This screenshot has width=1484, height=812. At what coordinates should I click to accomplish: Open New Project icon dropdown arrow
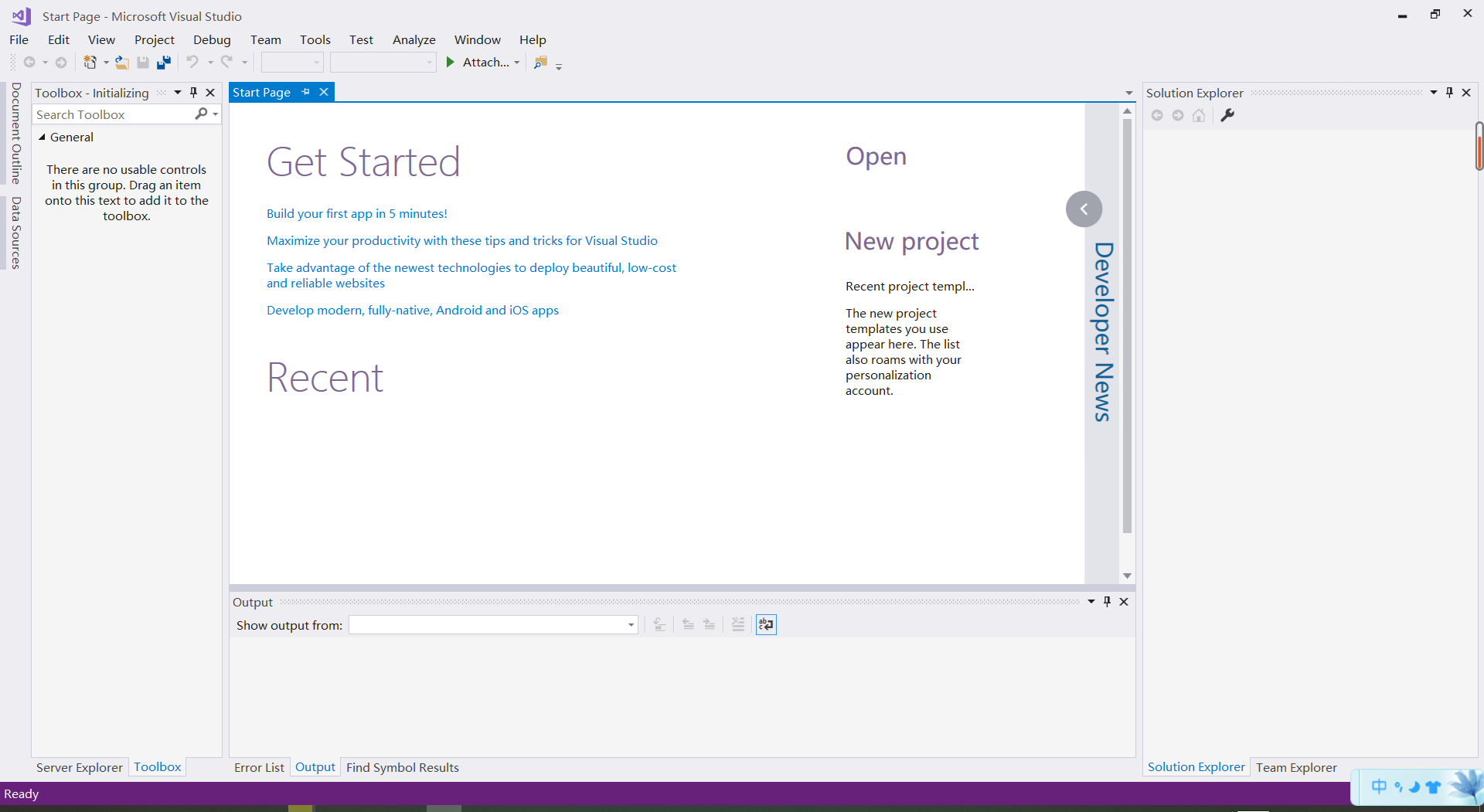[x=106, y=63]
